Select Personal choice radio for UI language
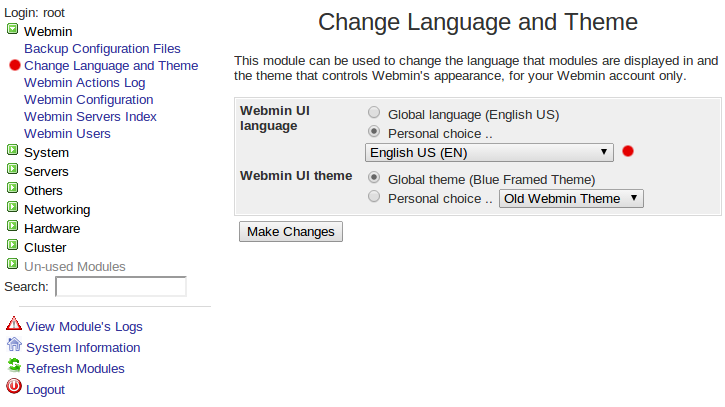Viewport: 725px width, 407px height. click(x=374, y=131)
